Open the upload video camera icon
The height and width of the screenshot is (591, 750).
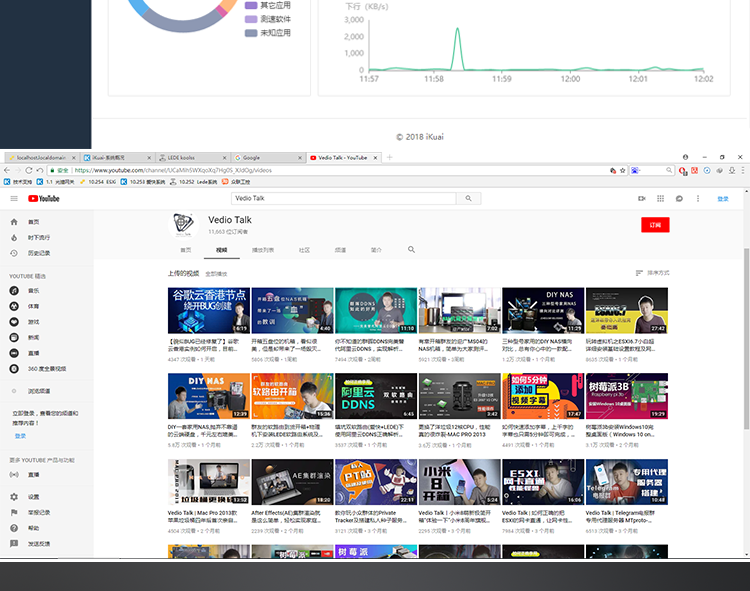(x=642, y=198)
